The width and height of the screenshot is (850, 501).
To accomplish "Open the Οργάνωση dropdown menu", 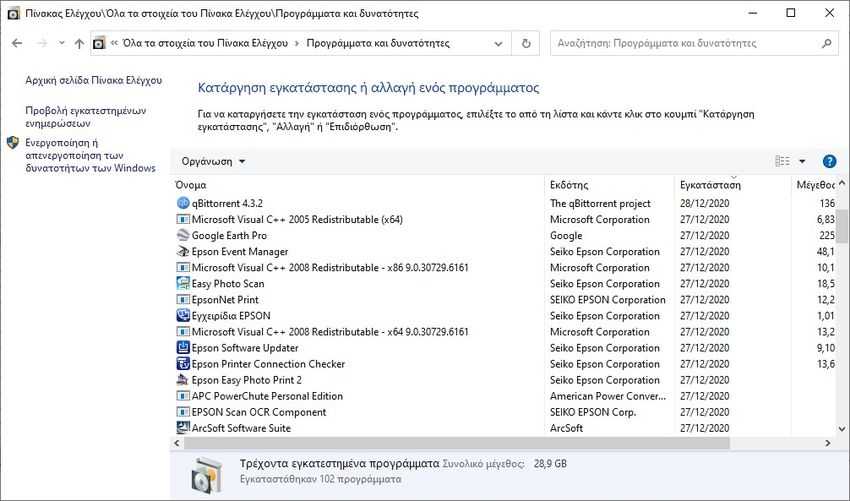I will pyautogui.click(x=214, y=162).
